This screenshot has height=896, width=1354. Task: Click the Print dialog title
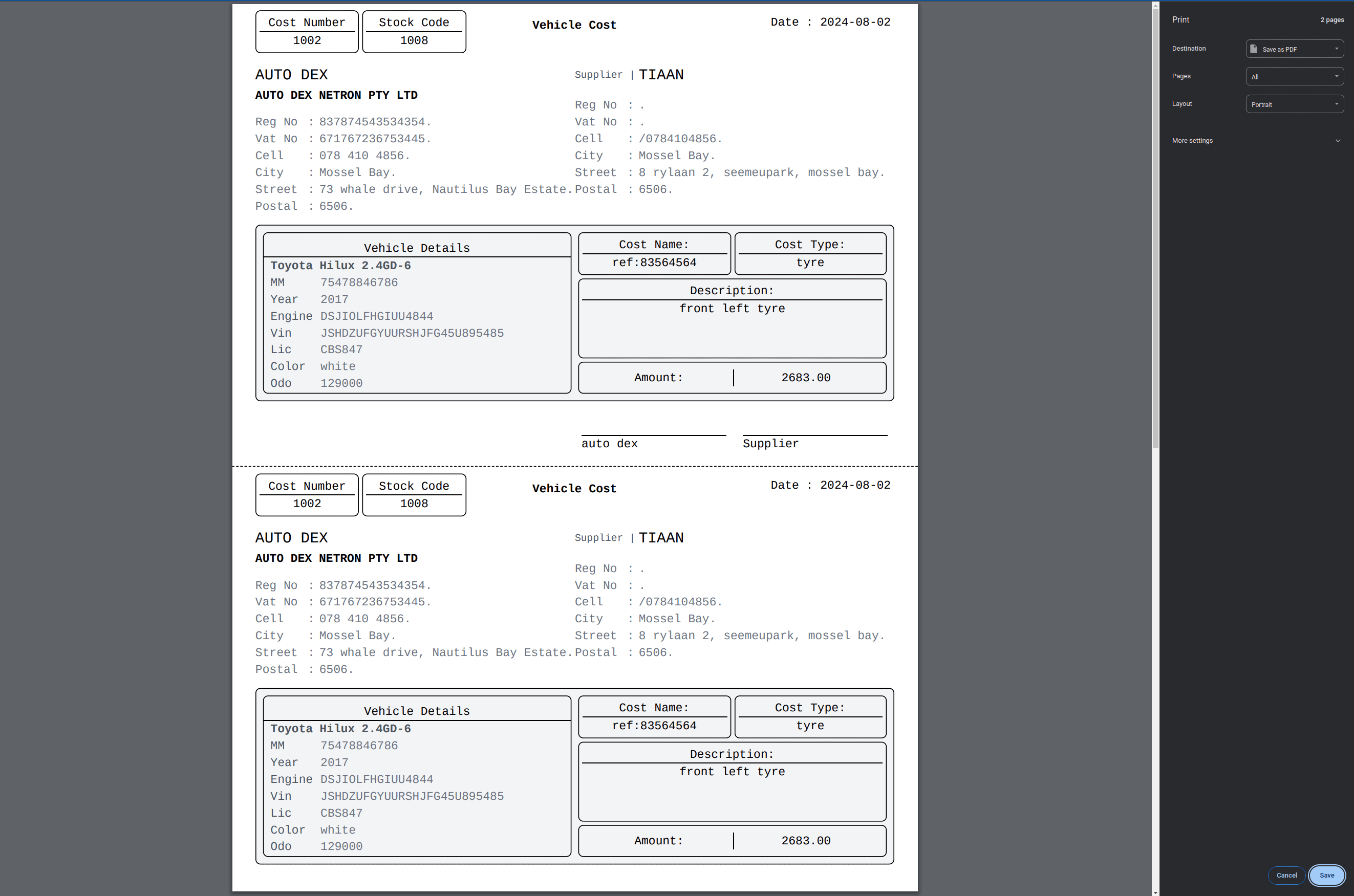click(1180, 19)
